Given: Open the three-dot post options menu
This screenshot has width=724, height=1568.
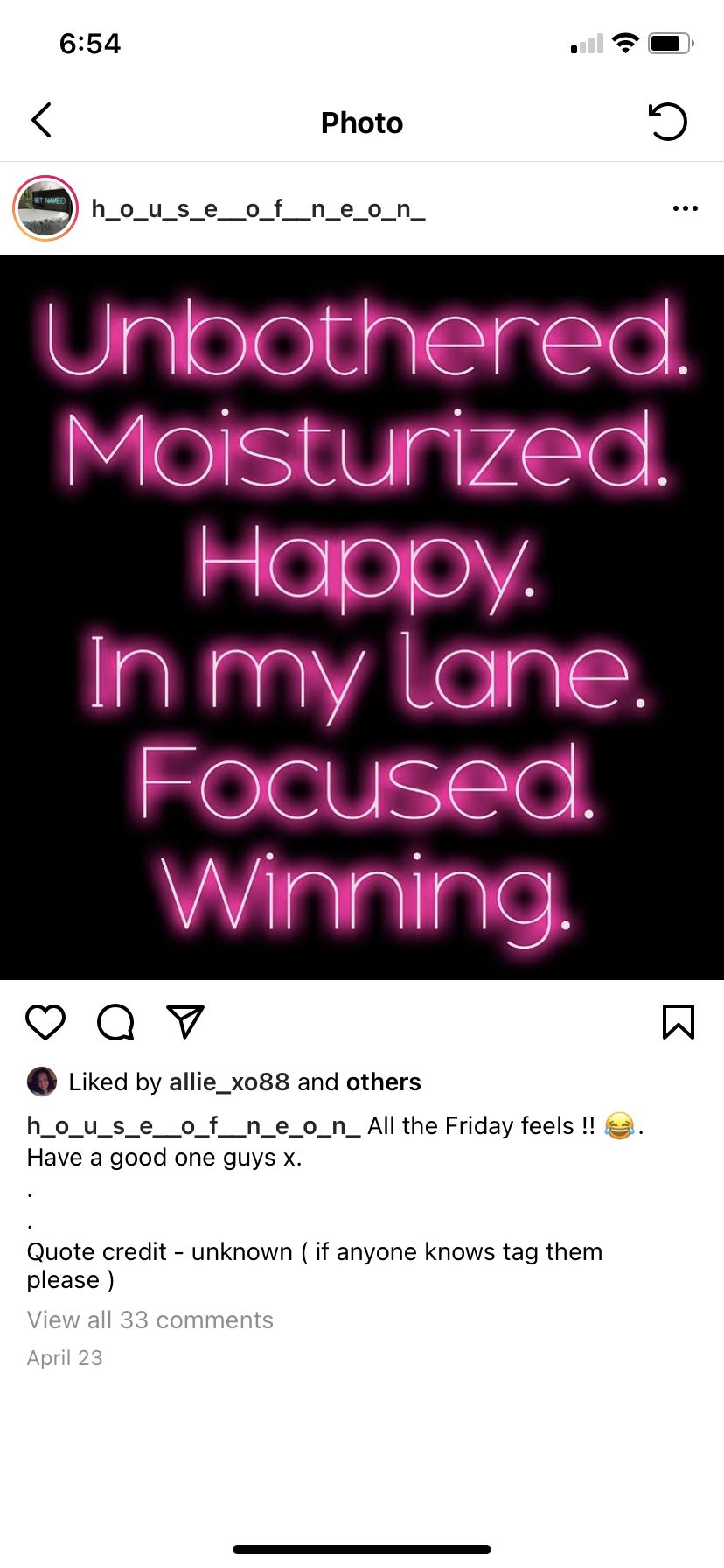Looking at the screenshot, I should 686,208.
